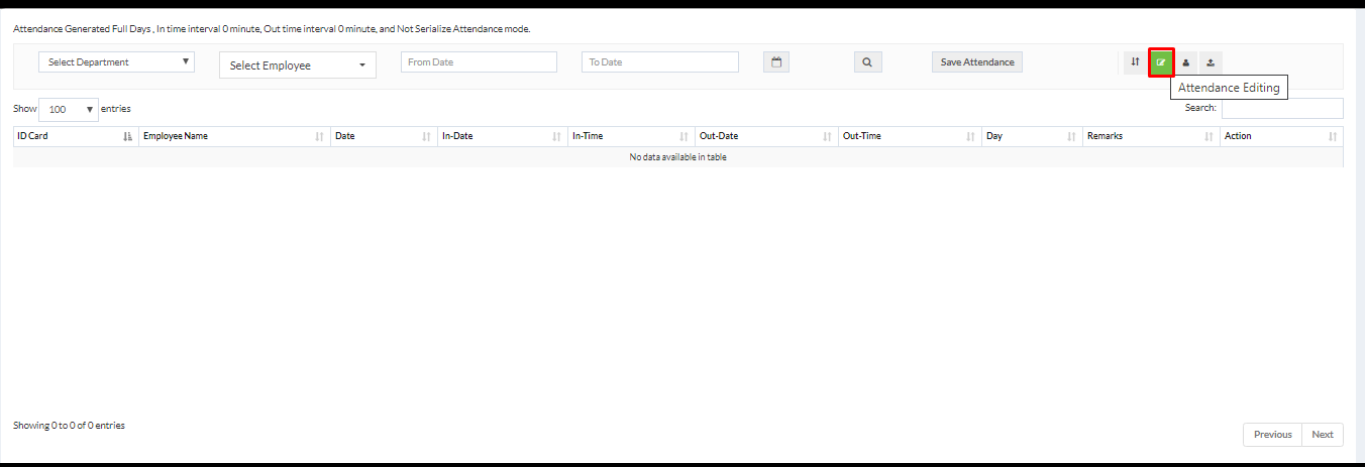Image resolution: width=1365 pixels, height=467 pixels.
Task: Sort table by Action column
Action: (x=1282, y=136)
